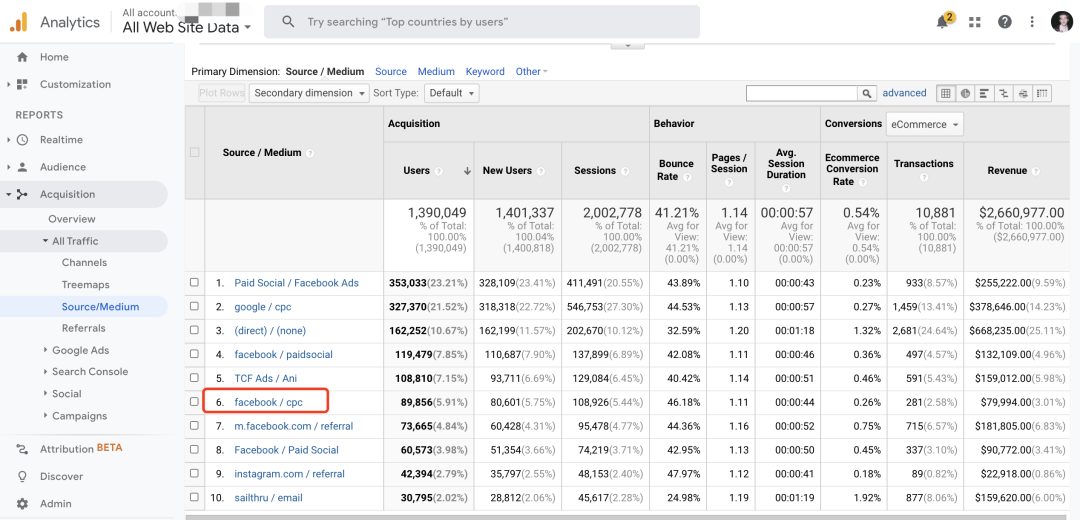Check the m.facebook.com / referral row checkbox
The height and width of the screenshot is (520, 1080).
click(x=194, y=426)
